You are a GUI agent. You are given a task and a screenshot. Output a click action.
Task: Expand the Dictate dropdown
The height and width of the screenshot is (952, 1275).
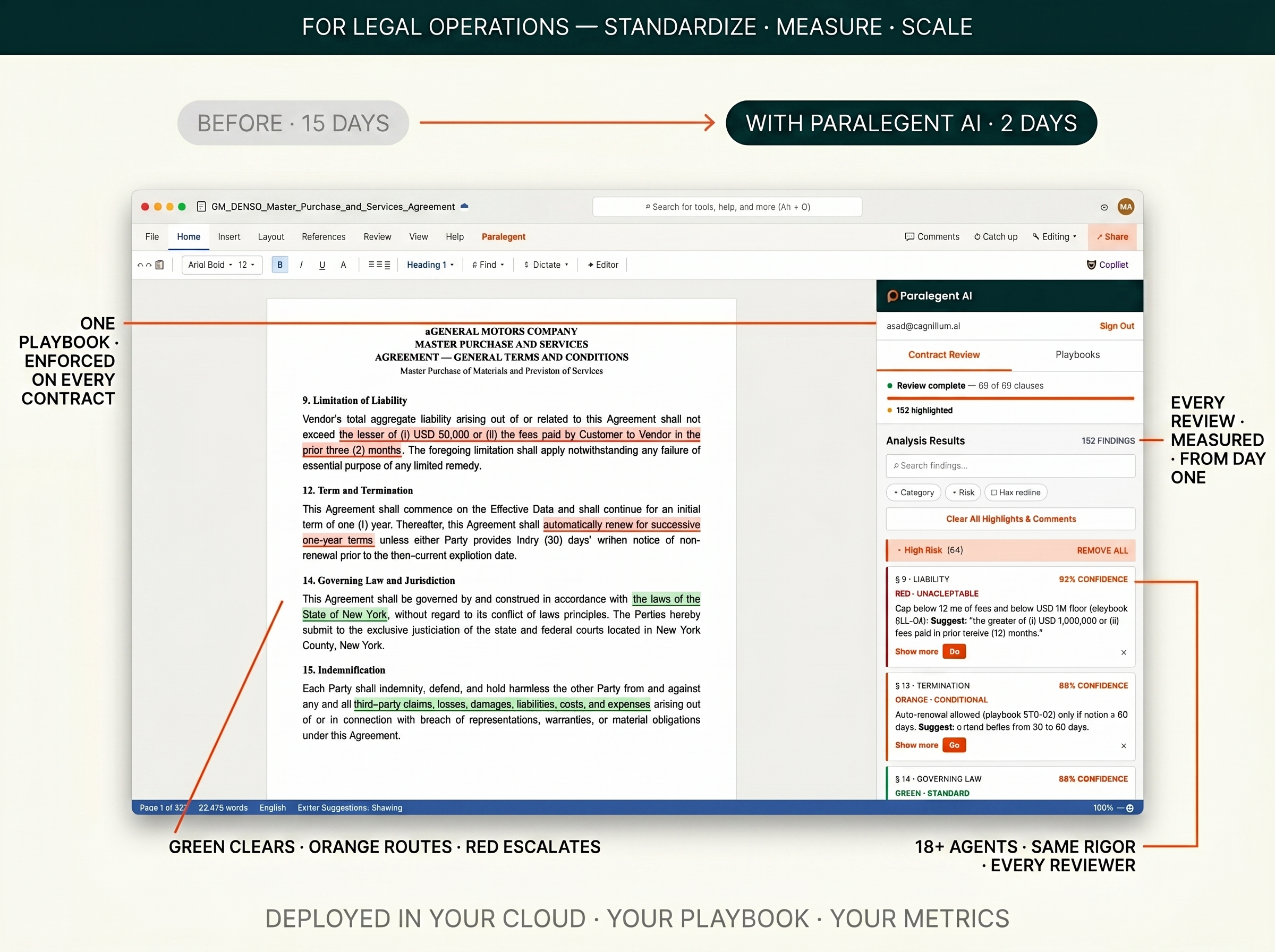[546, 265]
